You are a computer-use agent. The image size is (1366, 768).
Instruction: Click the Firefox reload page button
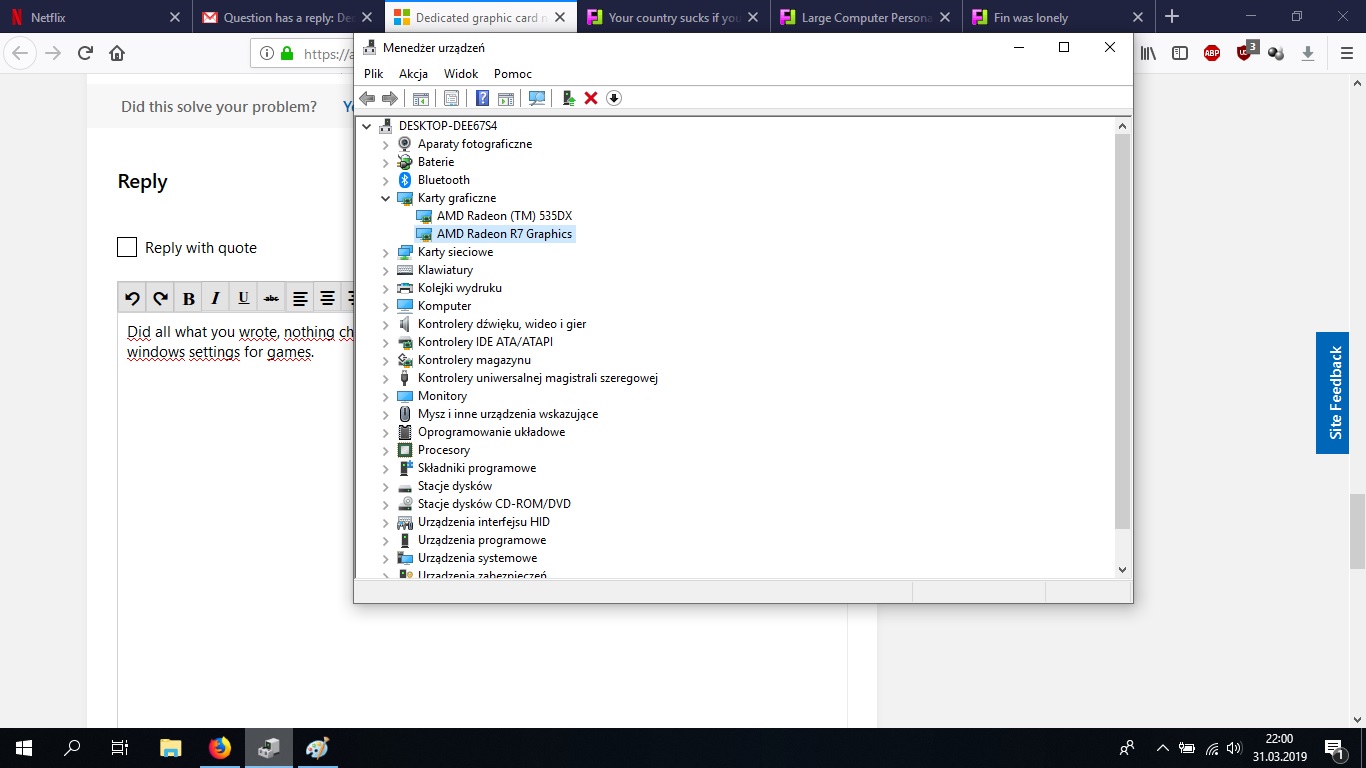85,53
